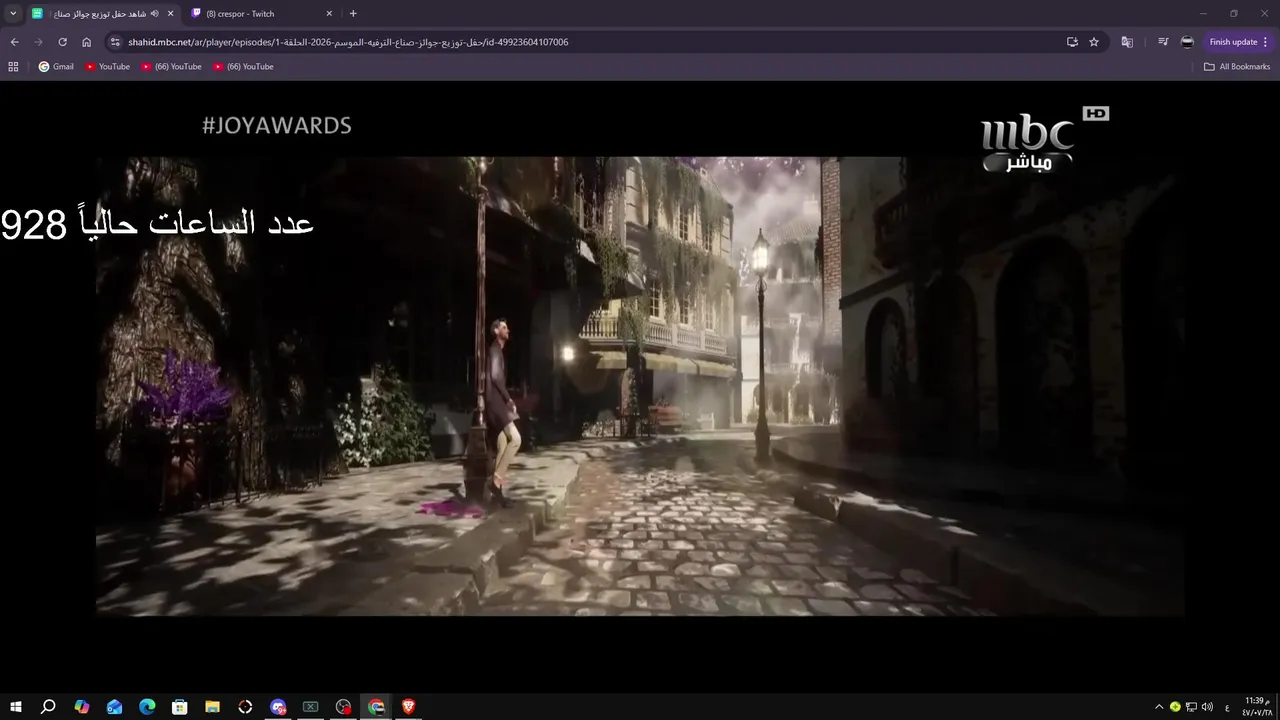Open the second (66) YouTube bookmark
This screenshot has width=1280, height=720.
click(x=171, y=66)
